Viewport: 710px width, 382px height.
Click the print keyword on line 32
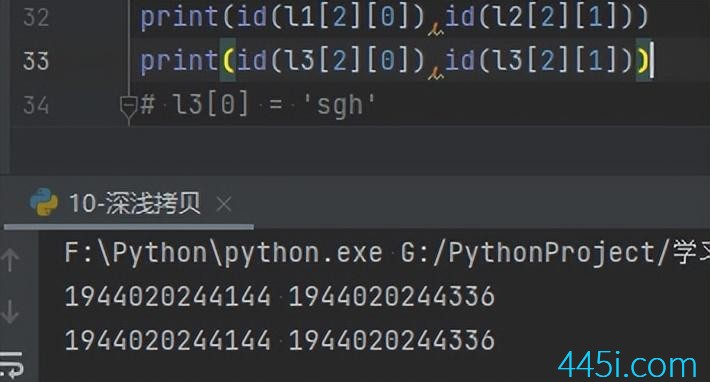click(179, 18)
